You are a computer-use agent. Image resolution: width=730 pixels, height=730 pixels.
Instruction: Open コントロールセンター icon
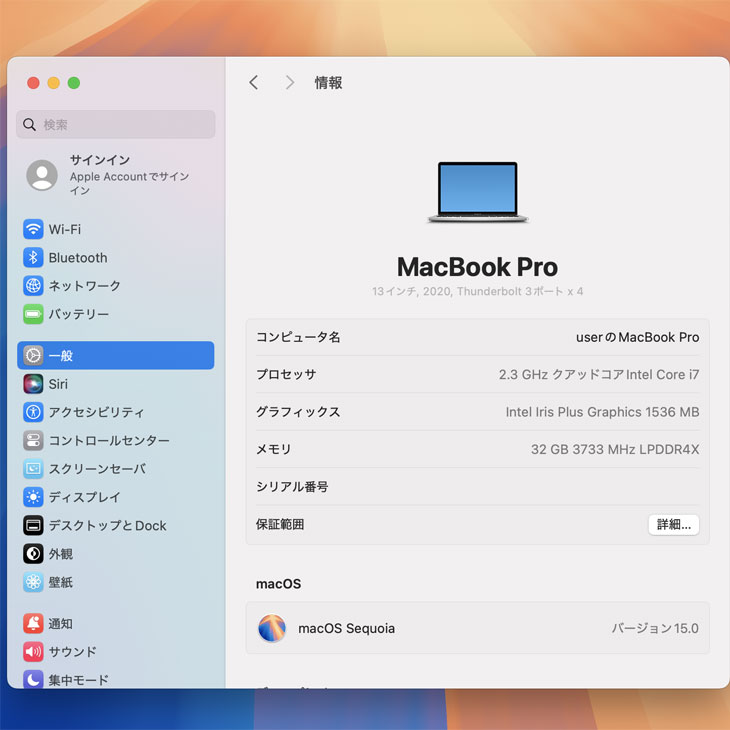click(x=33, y=440)
